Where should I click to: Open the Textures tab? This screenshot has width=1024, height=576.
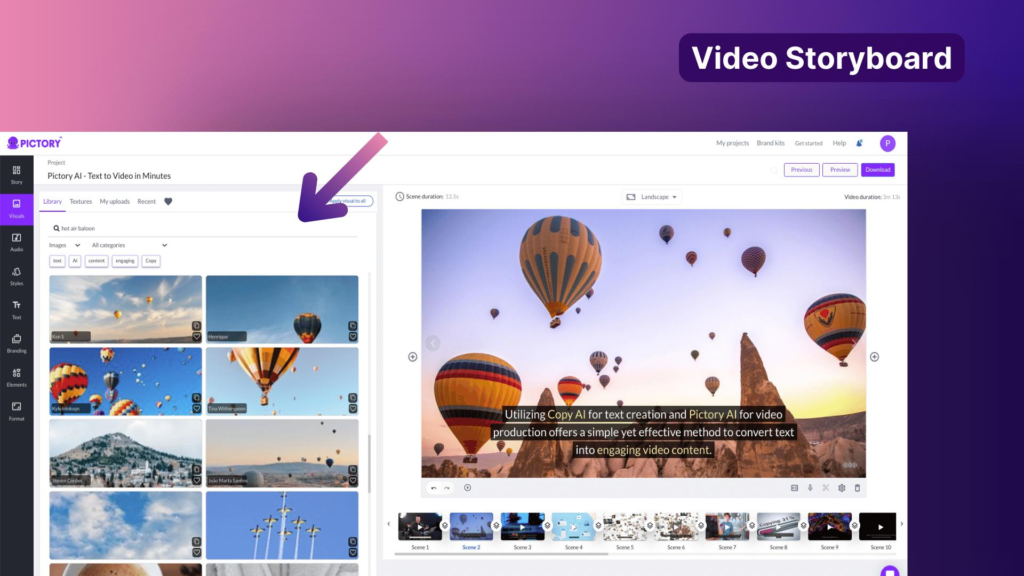[81, 201]
